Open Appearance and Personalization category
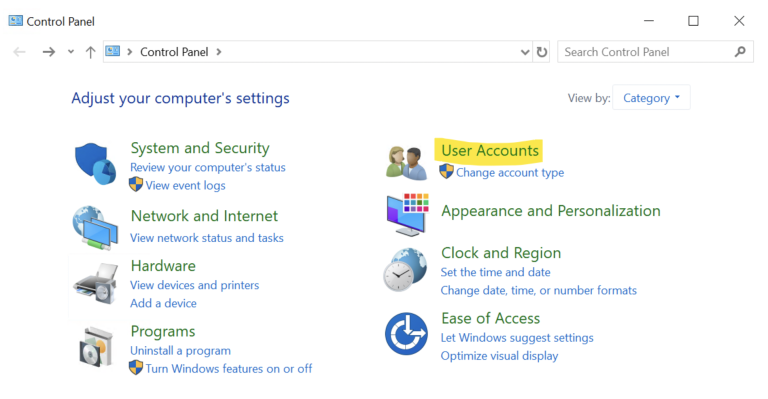Screen dimensions: 768x399 click(x=551, y=211)
